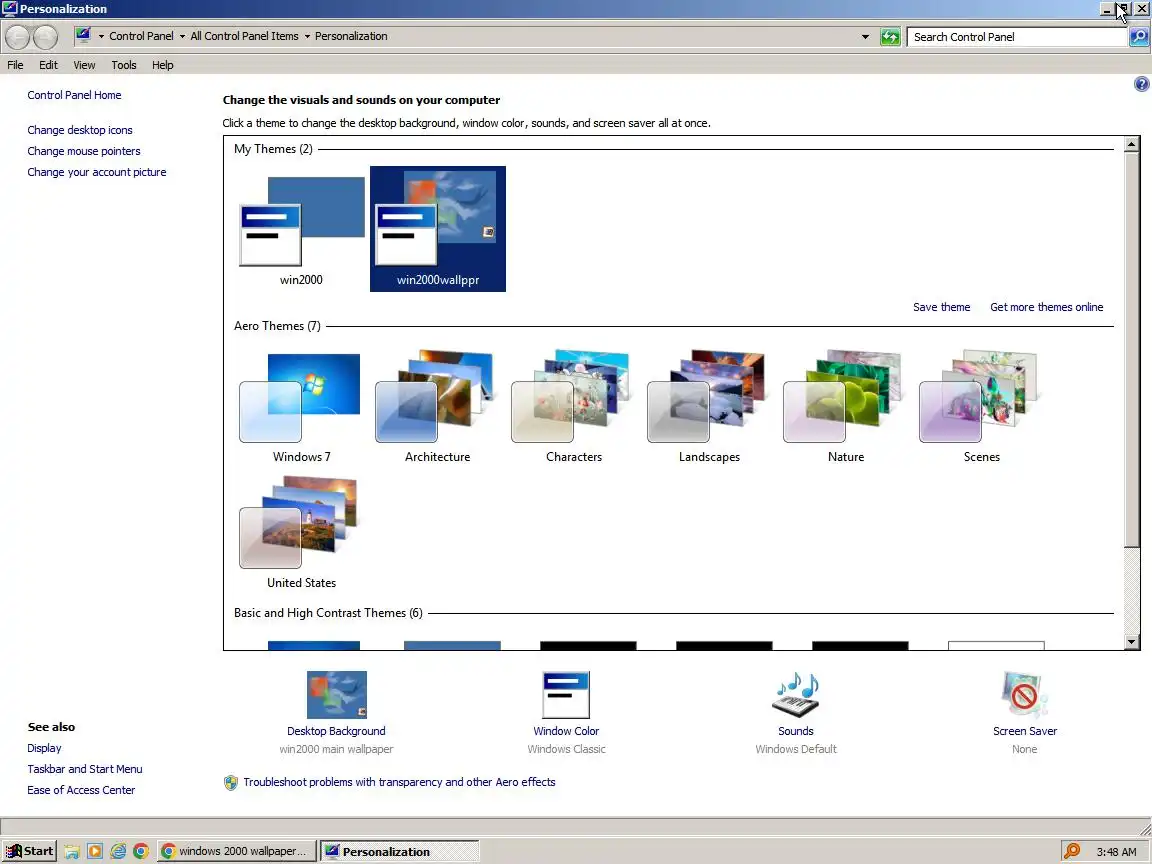The width and height of the screenshot is (1152, 864).
Task: Click the Start button
Action: click(x=29, y=852)
